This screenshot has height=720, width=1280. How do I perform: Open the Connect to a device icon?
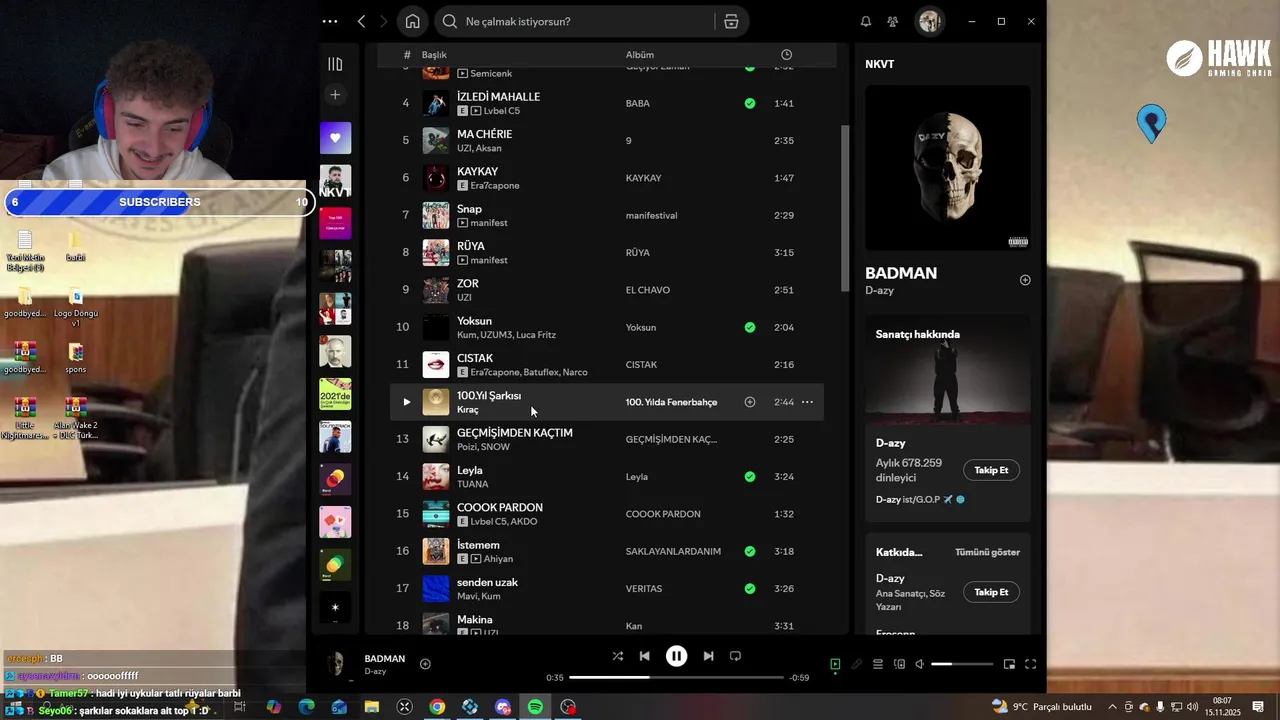click(x=899, y=664)
